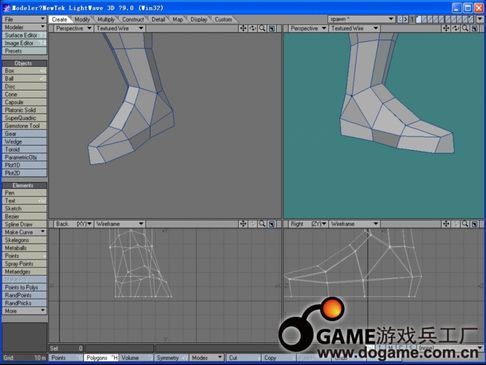Click the zoom magnifier in teal viewport header
Screen dimensions: 486x365
point(465,28)
